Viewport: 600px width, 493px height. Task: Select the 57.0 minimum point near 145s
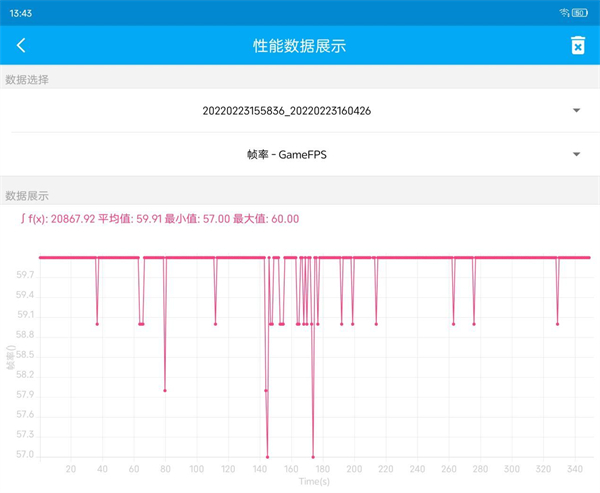click(267, 457)
